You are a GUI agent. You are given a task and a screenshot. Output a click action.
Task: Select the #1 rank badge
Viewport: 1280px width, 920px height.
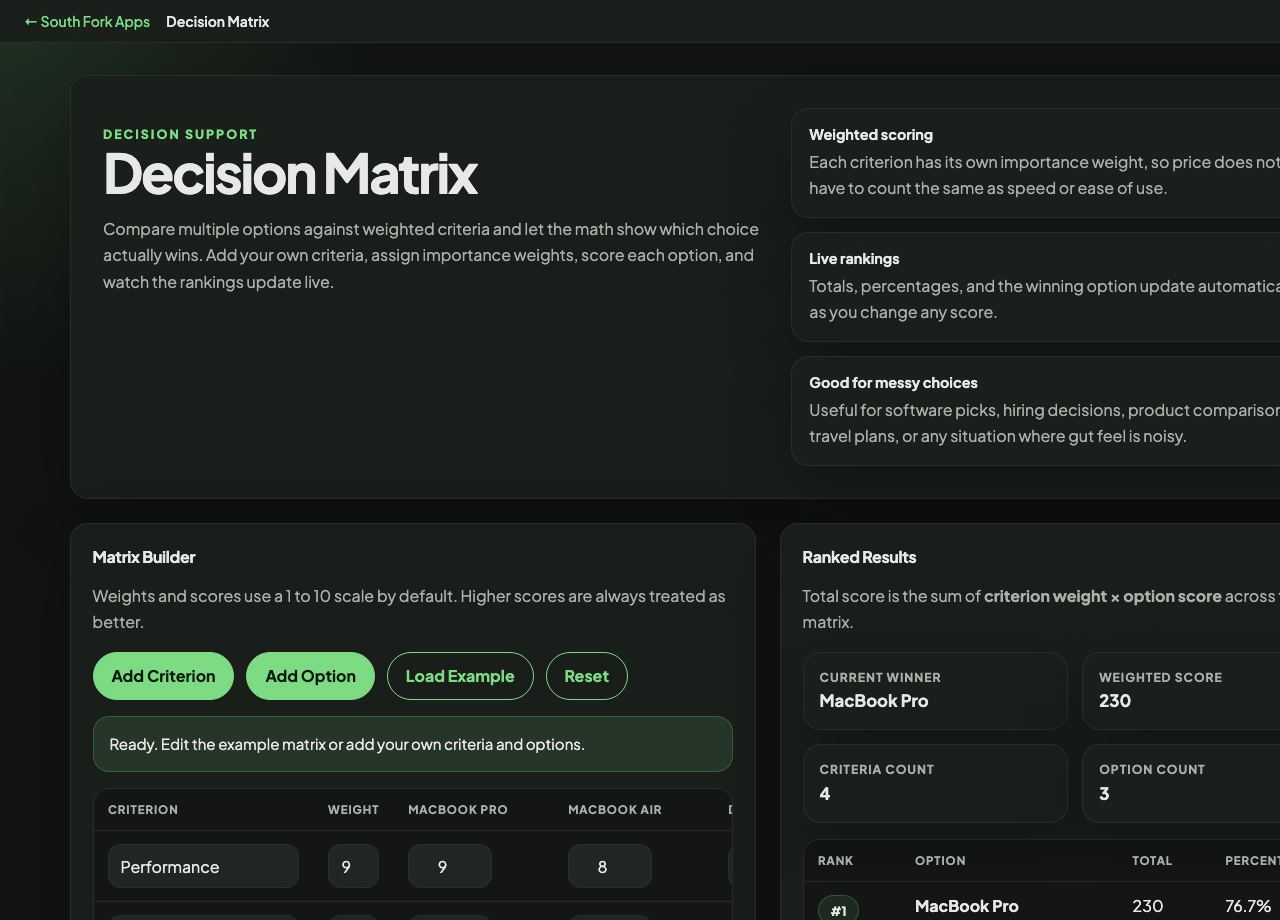pyautogui.click(x=838, y=909)
